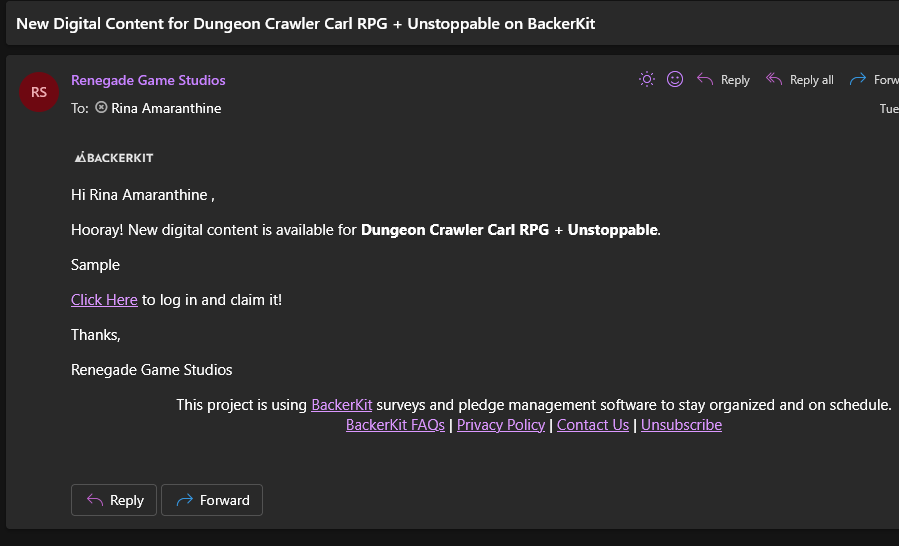Open the Contact Us link
Screen dimensions: 899x546
pyautogui.click(x=593, y=425)
